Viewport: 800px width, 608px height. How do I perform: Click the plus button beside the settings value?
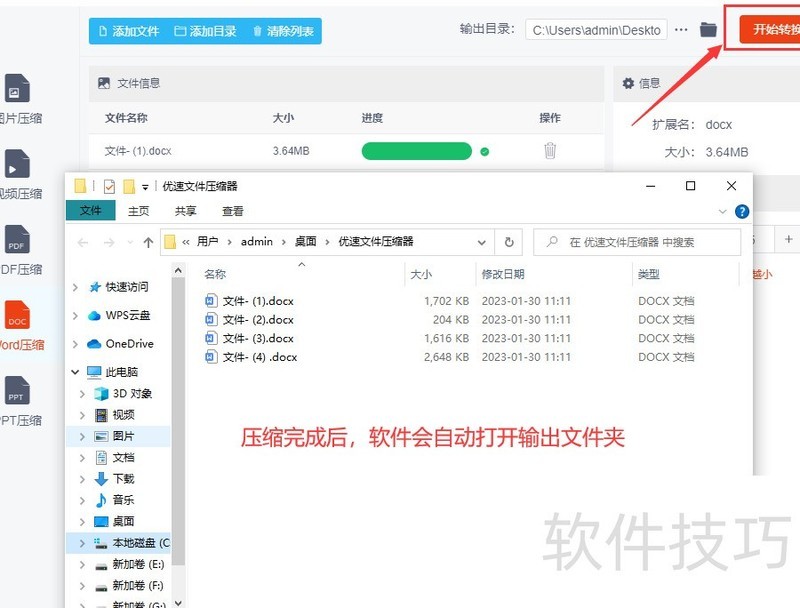pos(788,239)
